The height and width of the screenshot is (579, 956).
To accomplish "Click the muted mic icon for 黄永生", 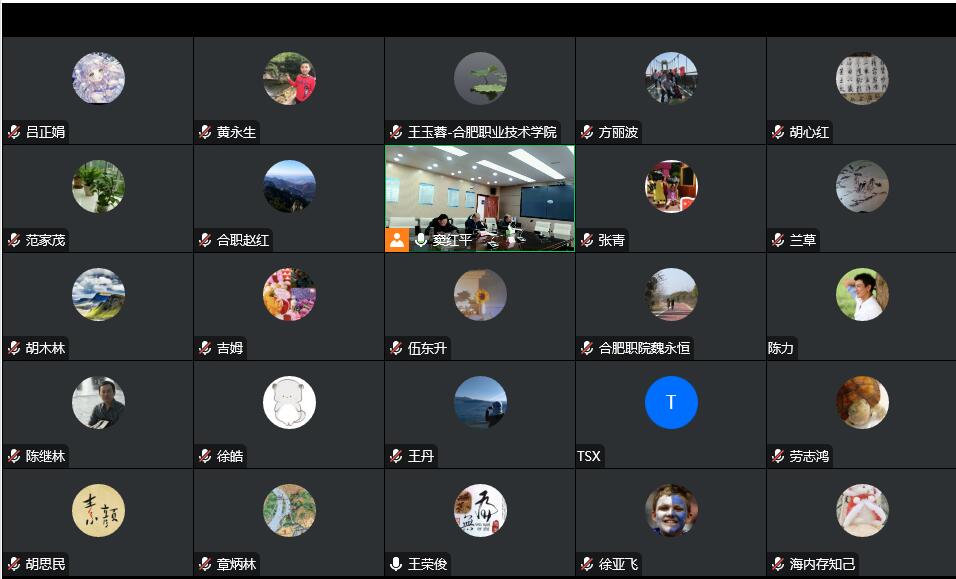I will 205,132.
